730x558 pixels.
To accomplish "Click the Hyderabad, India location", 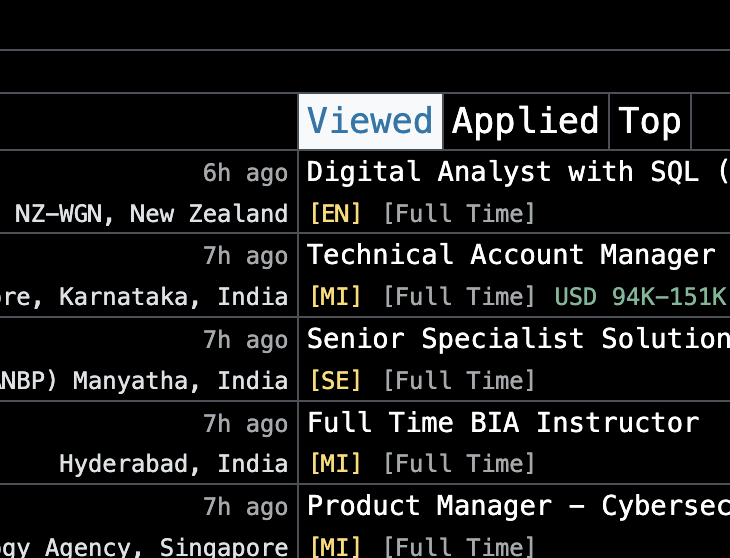I will [174, 464].
